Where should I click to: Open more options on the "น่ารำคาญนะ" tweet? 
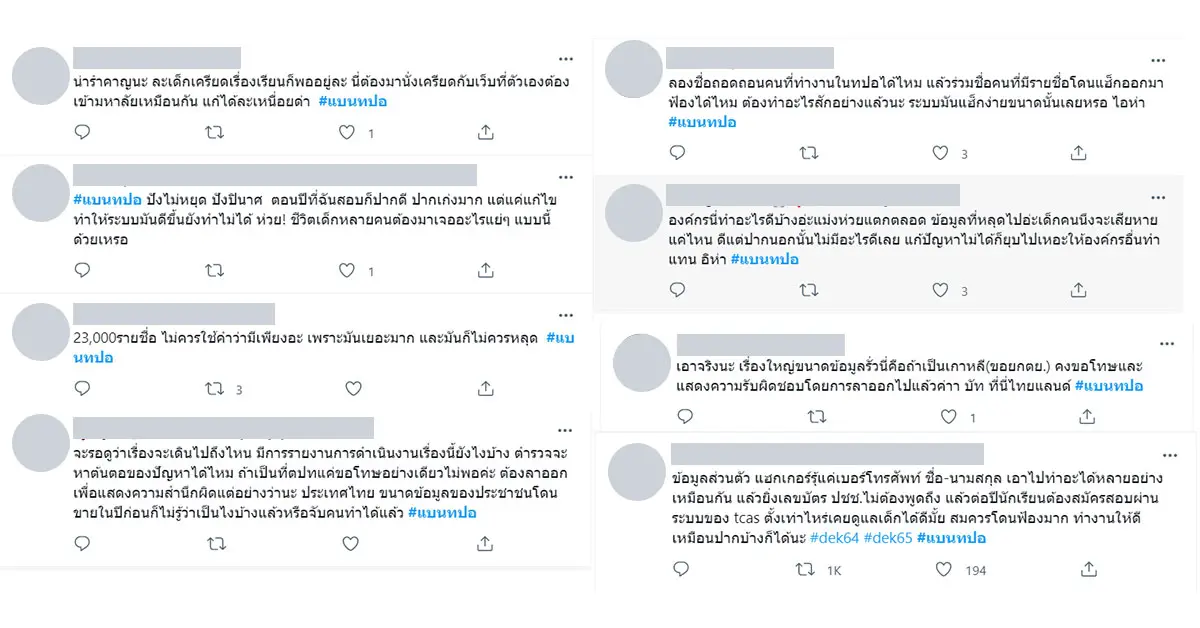[x=566, y=59]
